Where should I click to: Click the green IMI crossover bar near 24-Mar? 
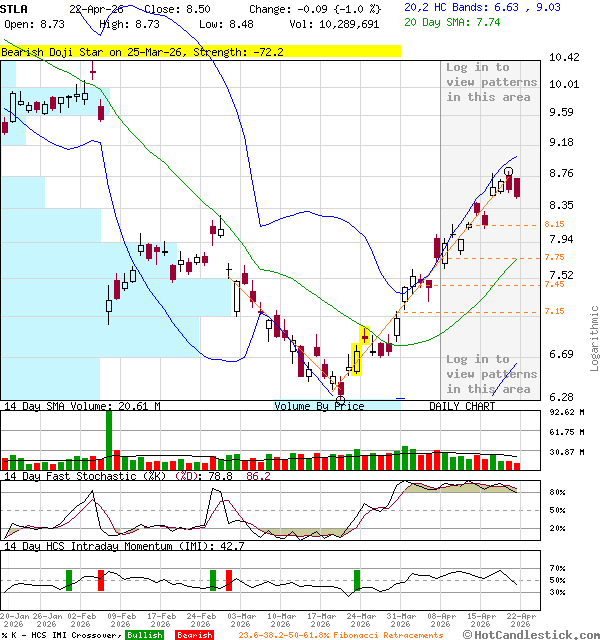coord(357,580)
